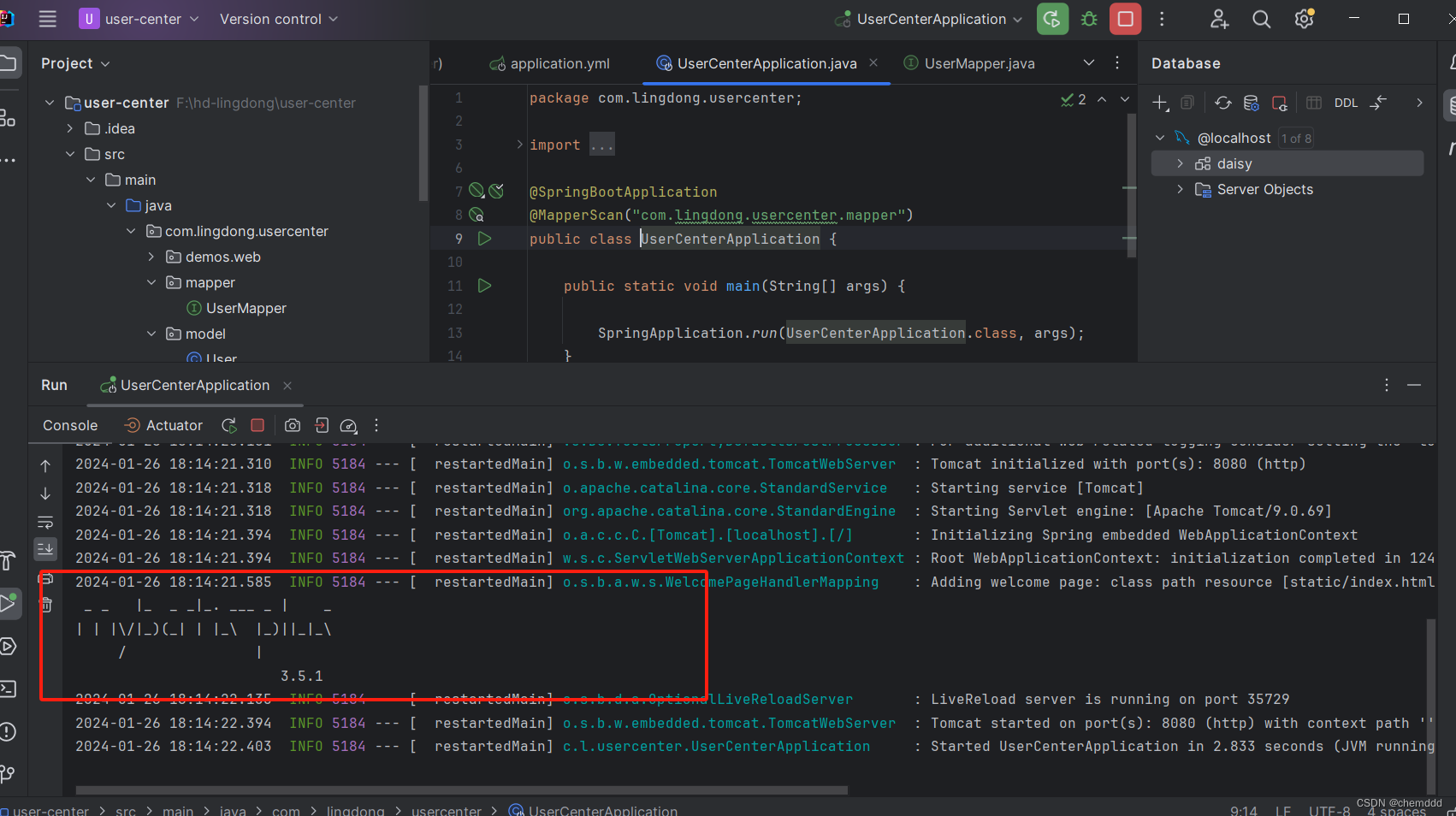
Task: Open Services tool window from left stripe
Action: point(8,647)
